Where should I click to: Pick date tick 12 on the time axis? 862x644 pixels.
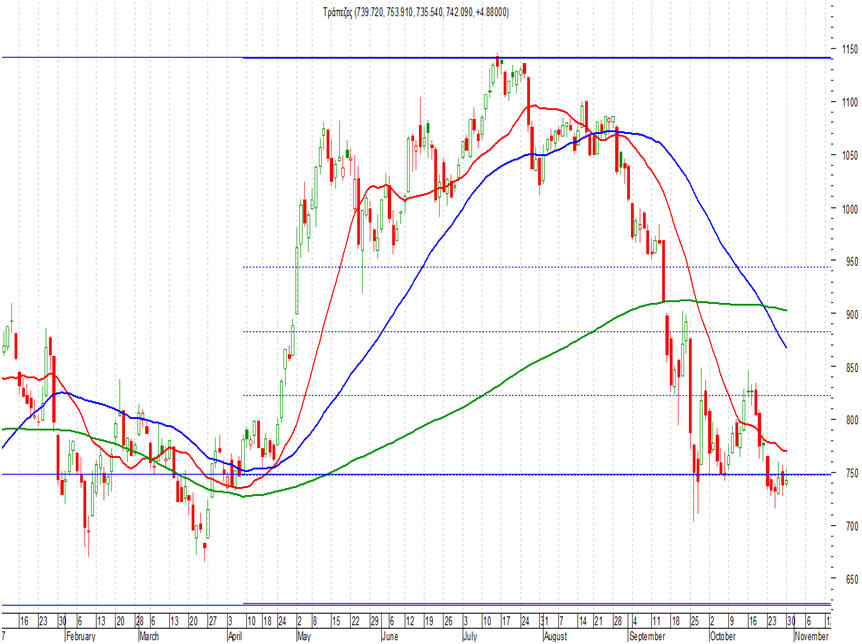click(410, 621)
